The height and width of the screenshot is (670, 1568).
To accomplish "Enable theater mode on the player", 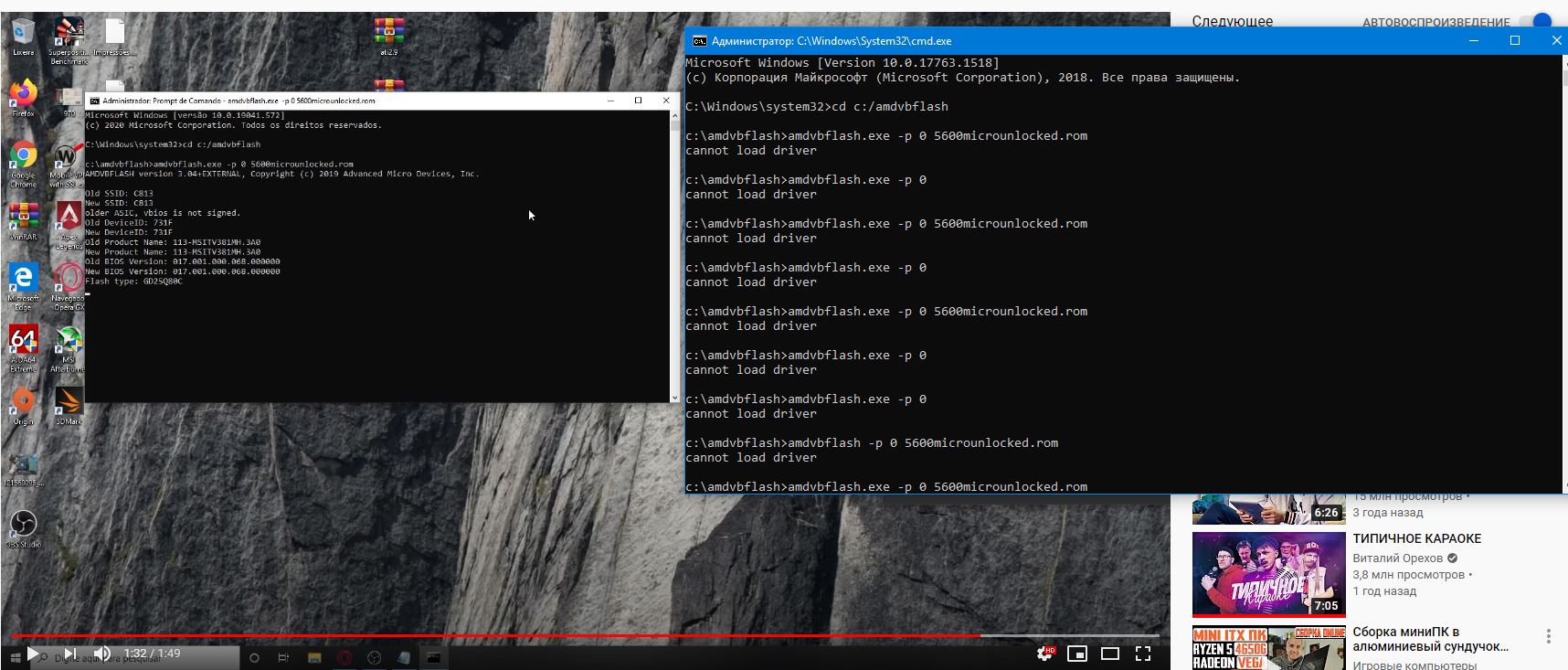I will [x=1110, y=654].
